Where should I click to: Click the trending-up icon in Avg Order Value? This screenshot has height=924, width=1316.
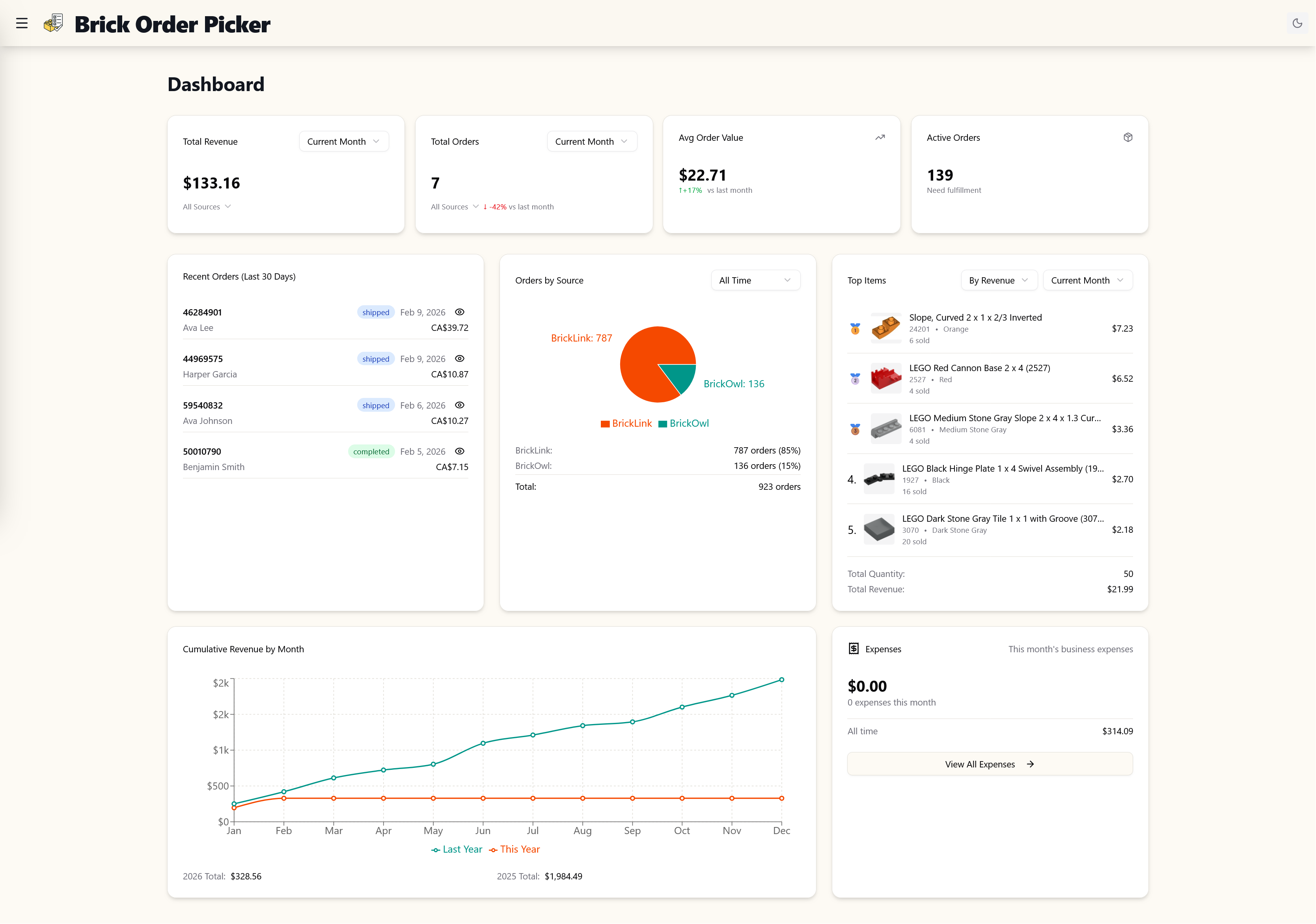(880, 138)
